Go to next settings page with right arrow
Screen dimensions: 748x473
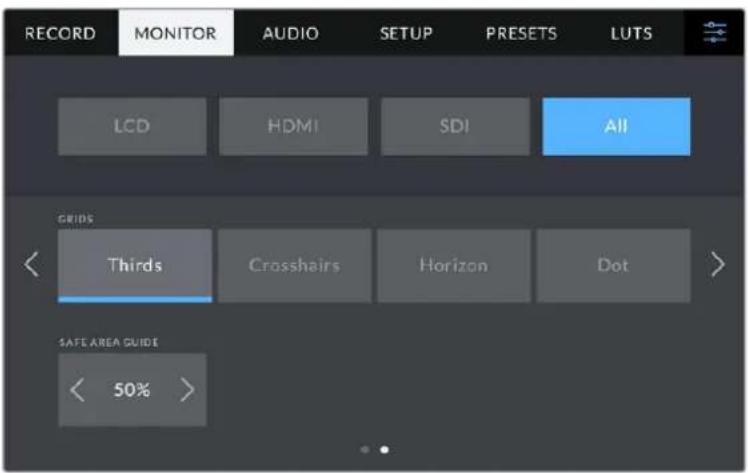717,264
